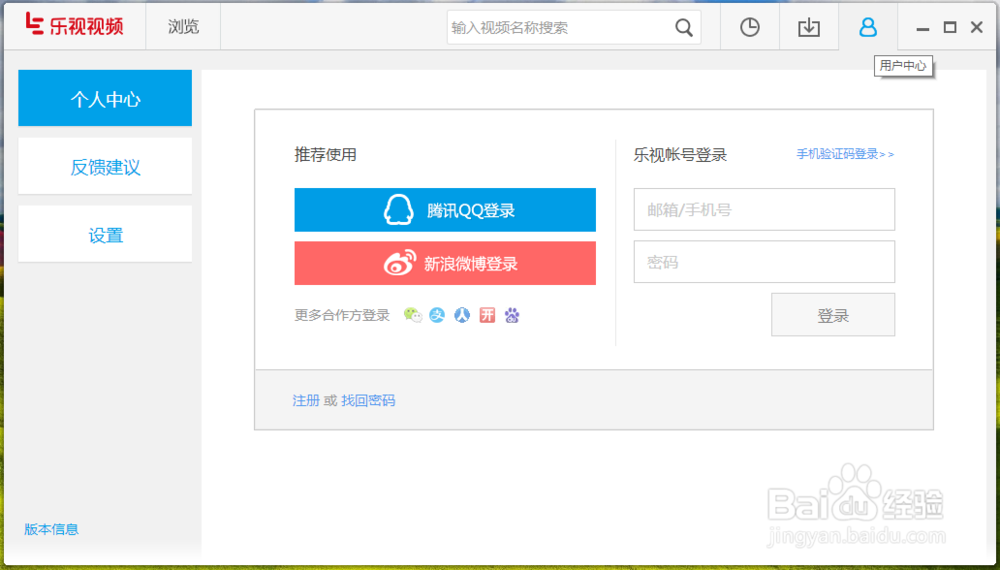Open the 浏览 tab

tap(183, 27)
